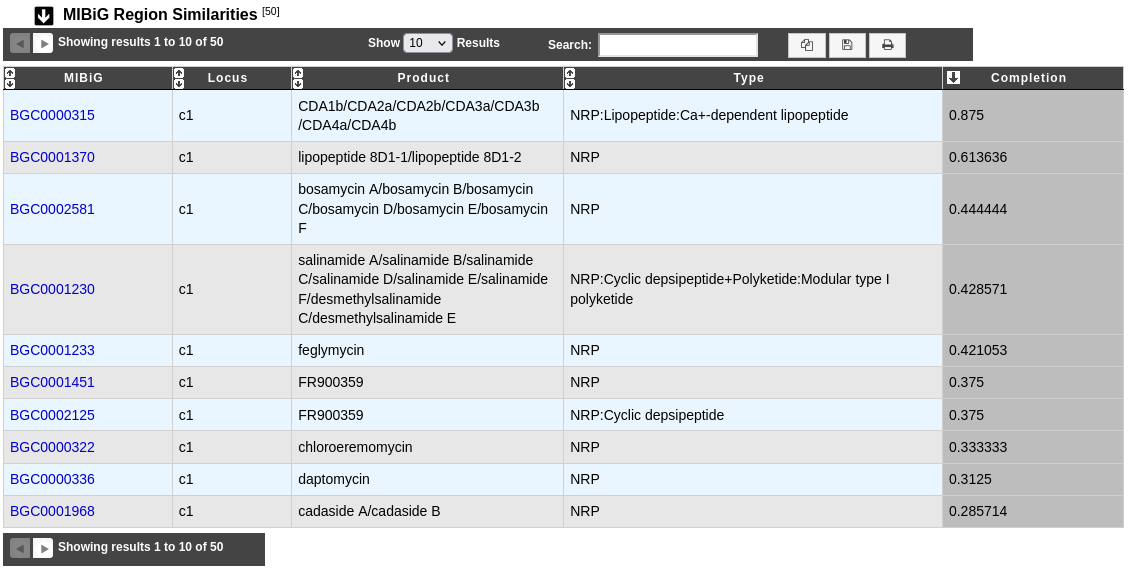This screenshot has width=1135, height=568.
Task: Sort table by MIBiG column arrows
Action: point(9,78)
